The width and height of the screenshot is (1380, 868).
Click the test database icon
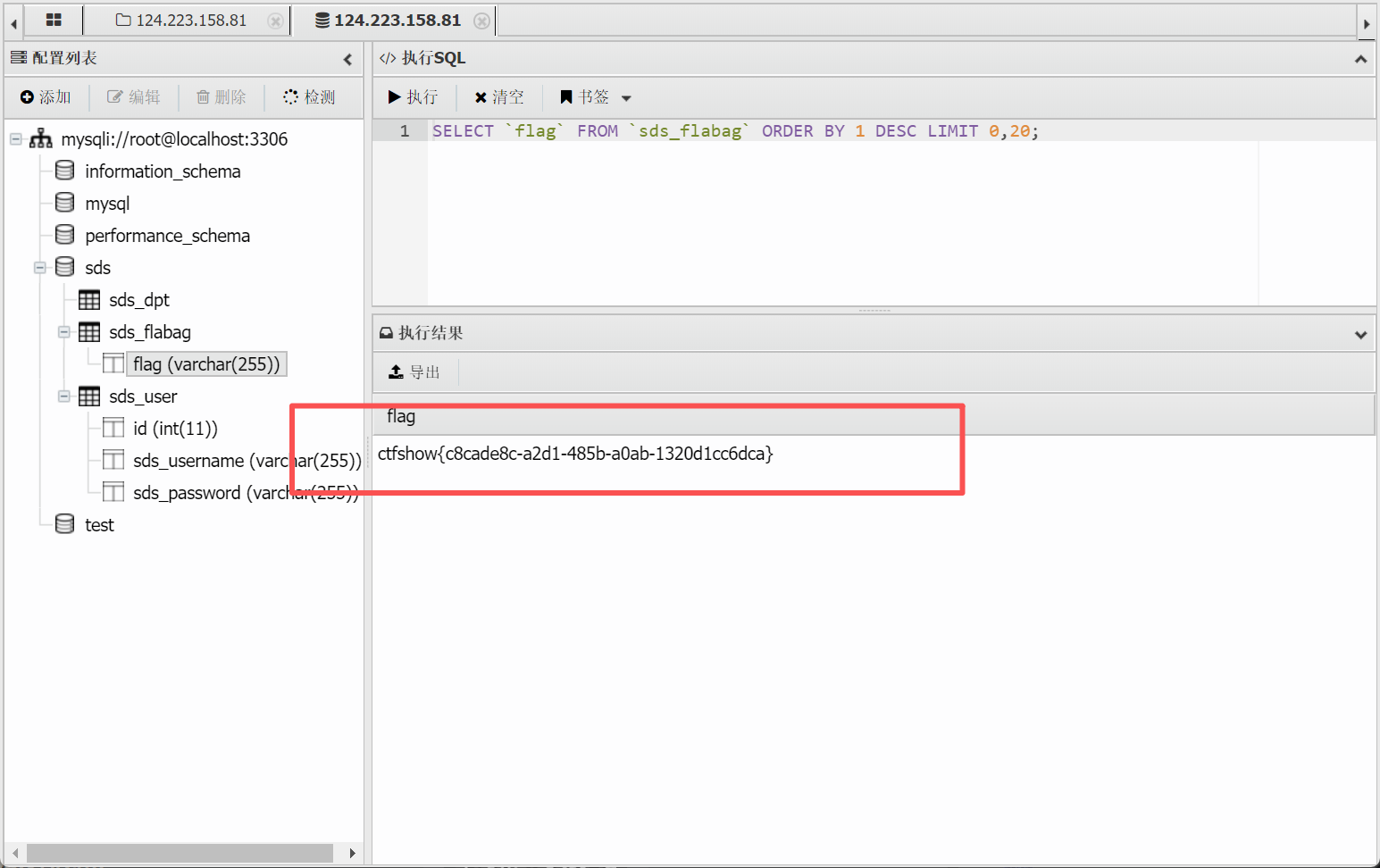[64, 523]
